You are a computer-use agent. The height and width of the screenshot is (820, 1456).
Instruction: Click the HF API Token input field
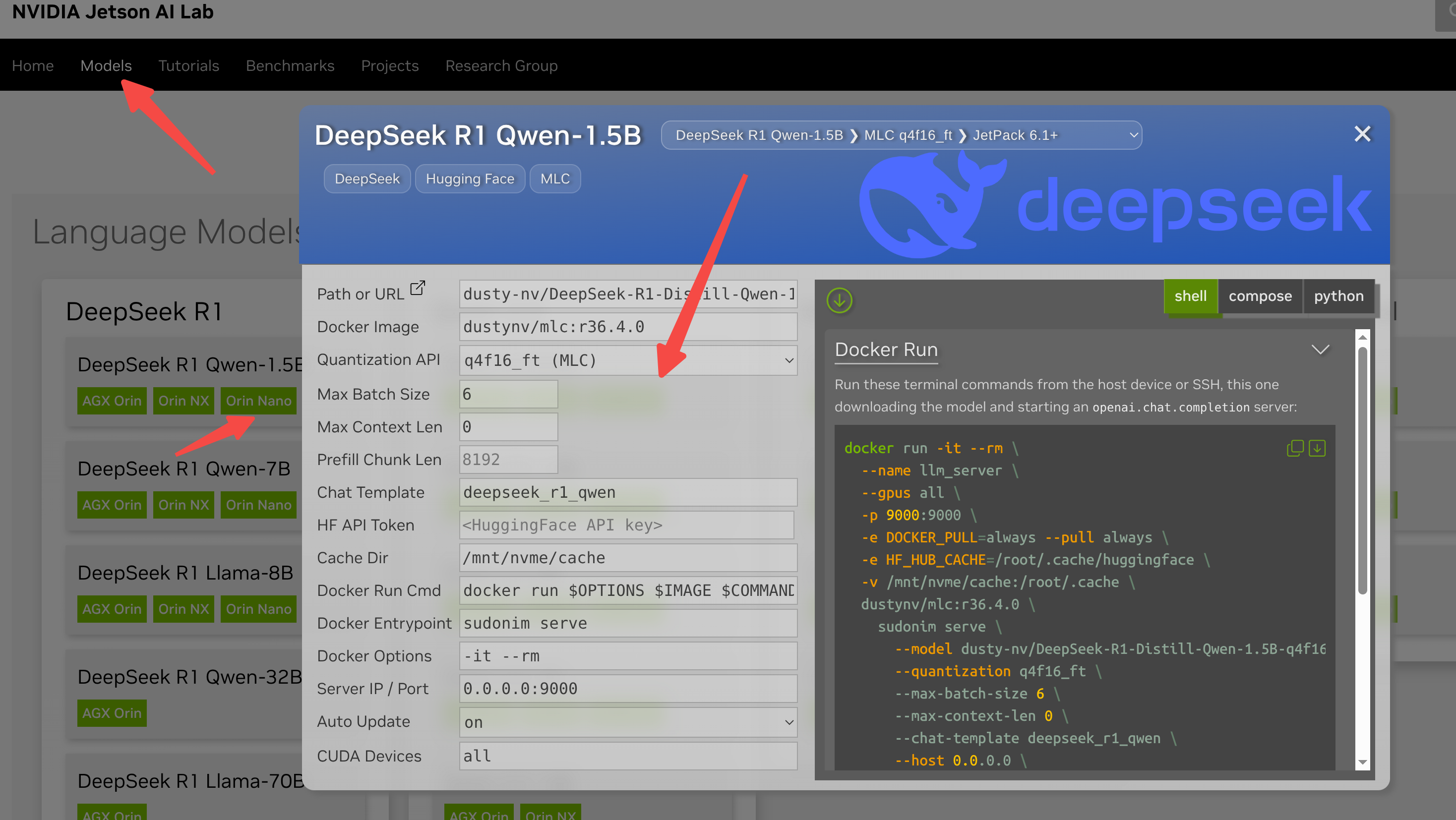(x=626, y=525)
